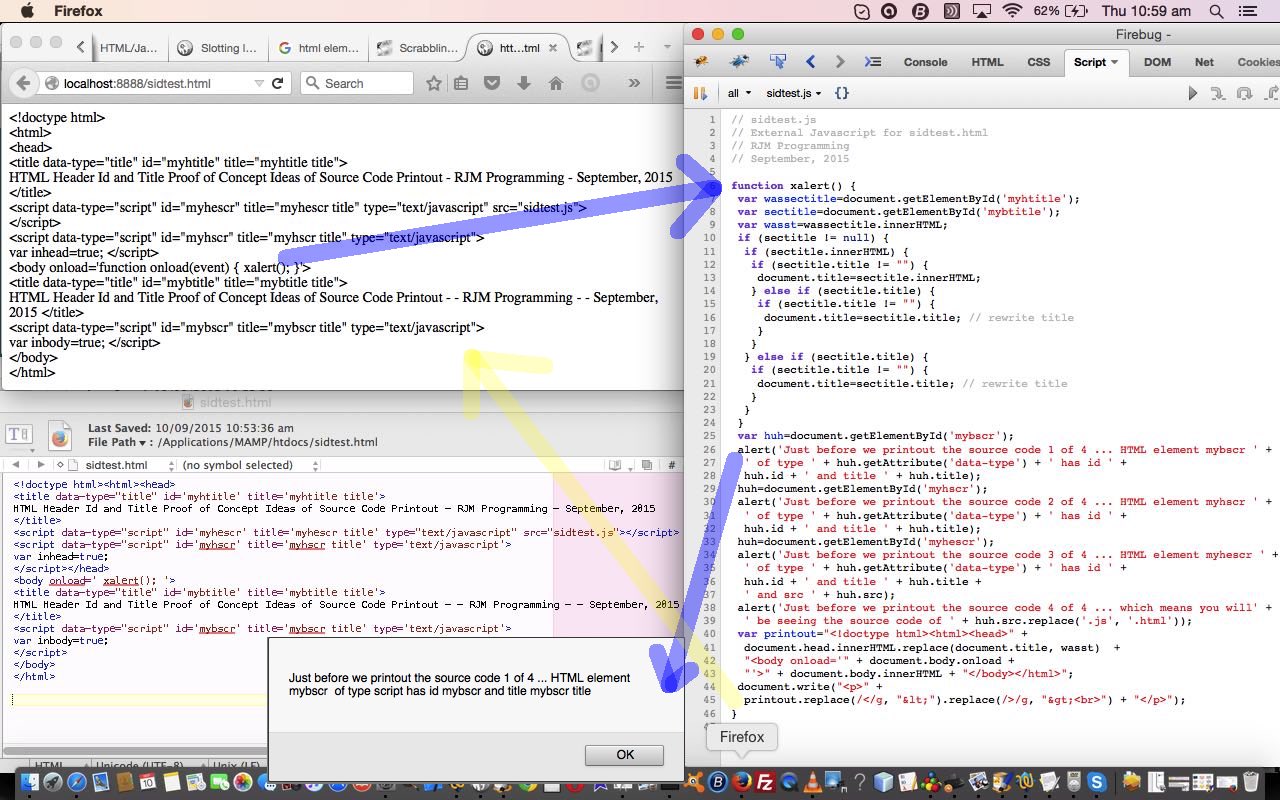Screen dimensions: 1280x800
Task: Activate Firebug's inspect element pointer tool
Action: click(777, 62)
